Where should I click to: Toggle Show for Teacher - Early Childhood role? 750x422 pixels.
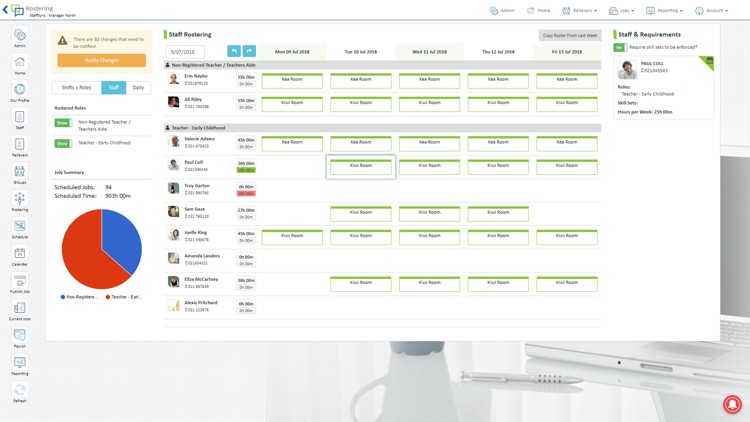pos(63,143)
